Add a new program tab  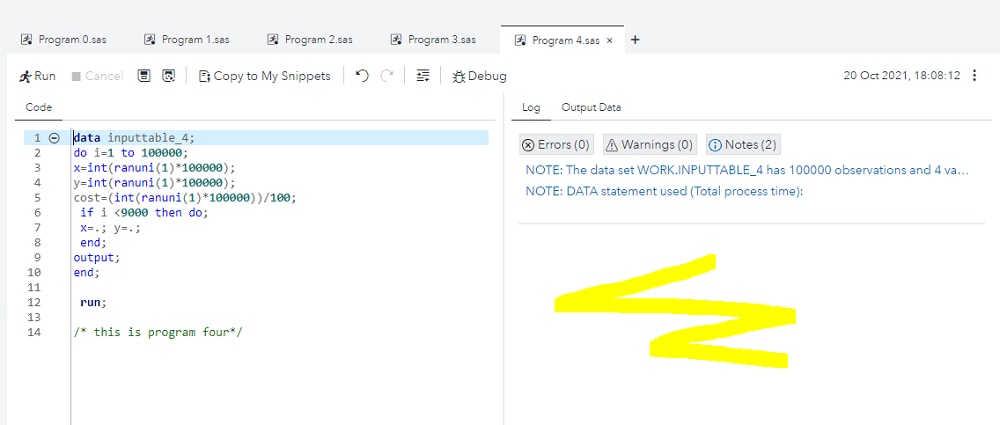pyautogui.click(x=635, y=40)
